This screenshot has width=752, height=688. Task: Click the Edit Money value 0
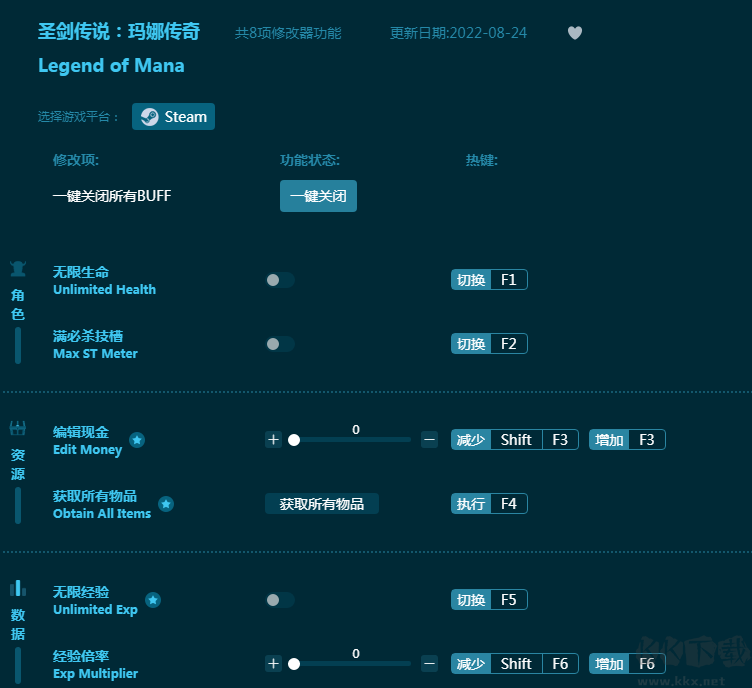[356, 430]
